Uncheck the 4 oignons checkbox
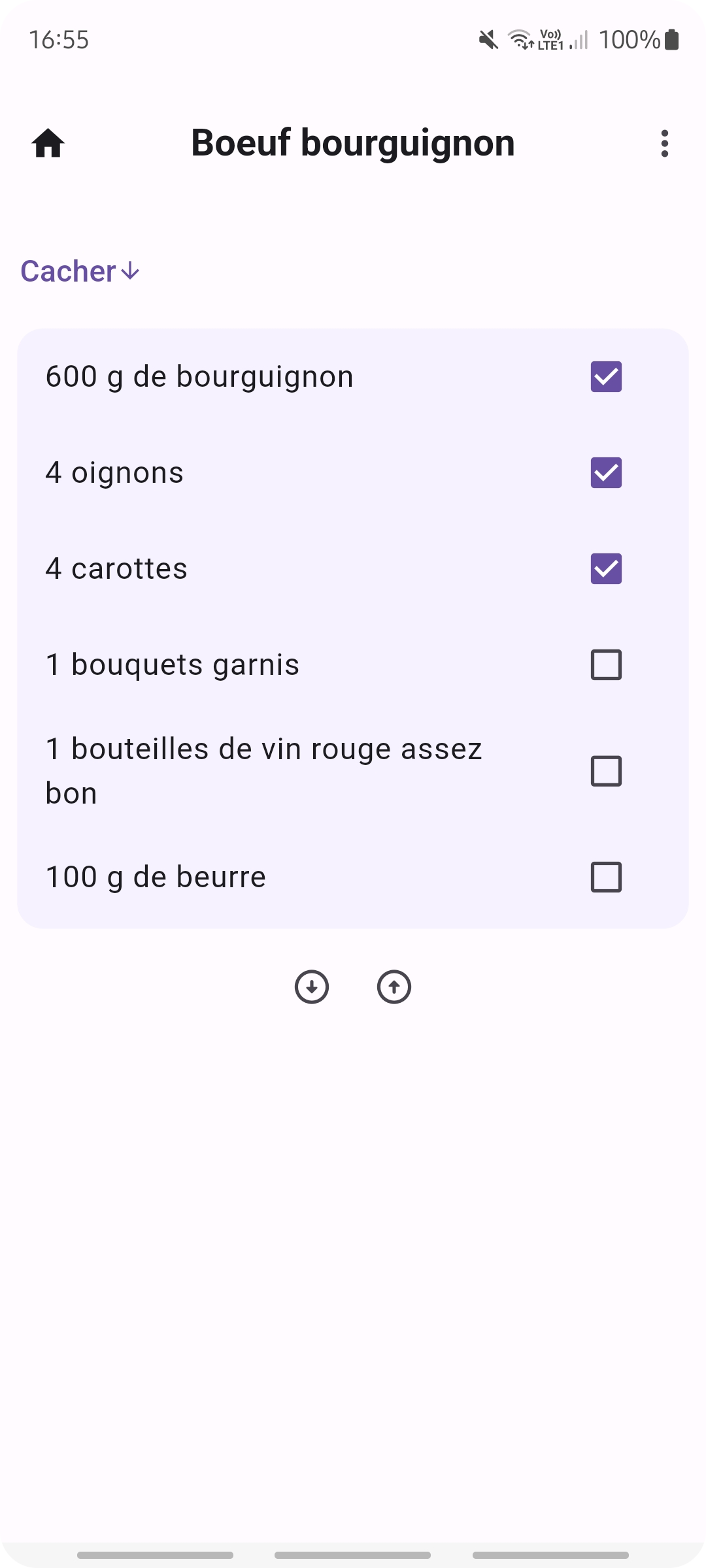 pyautogui.click(x=606, y=473)
